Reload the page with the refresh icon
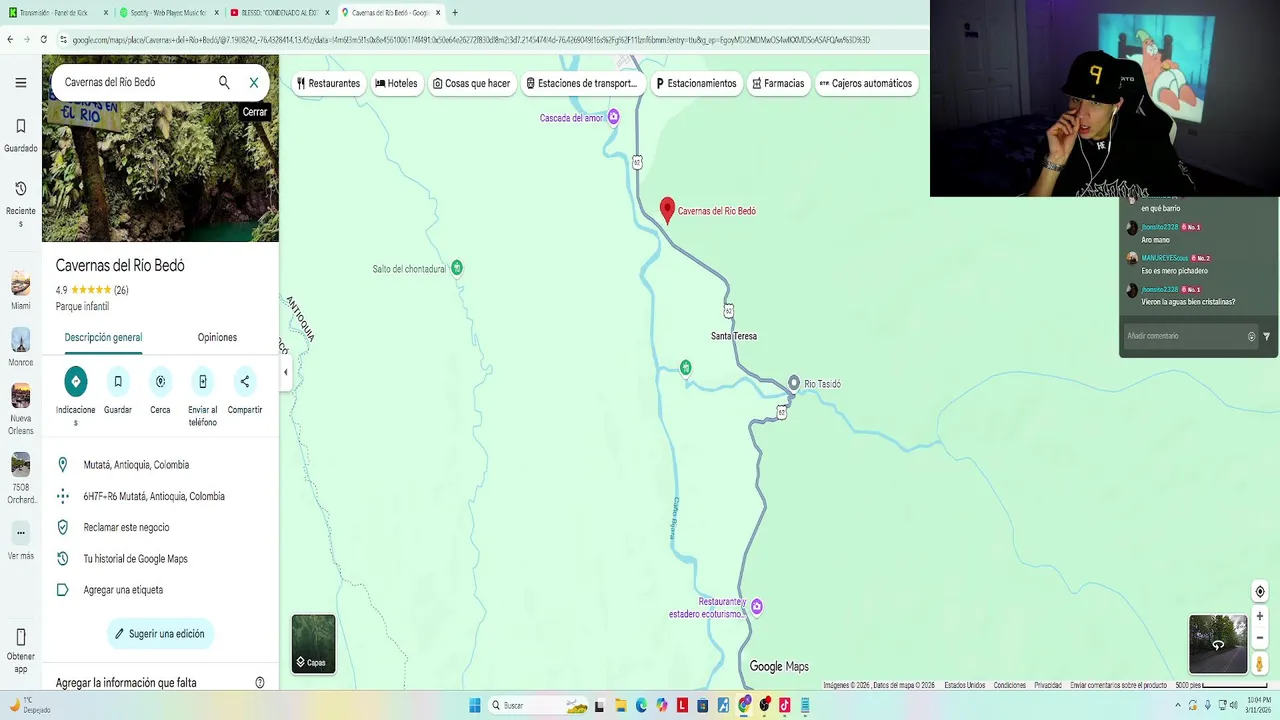Viewport: 1280px width, 720px height. pyautogui.click(x=43, y=40)
